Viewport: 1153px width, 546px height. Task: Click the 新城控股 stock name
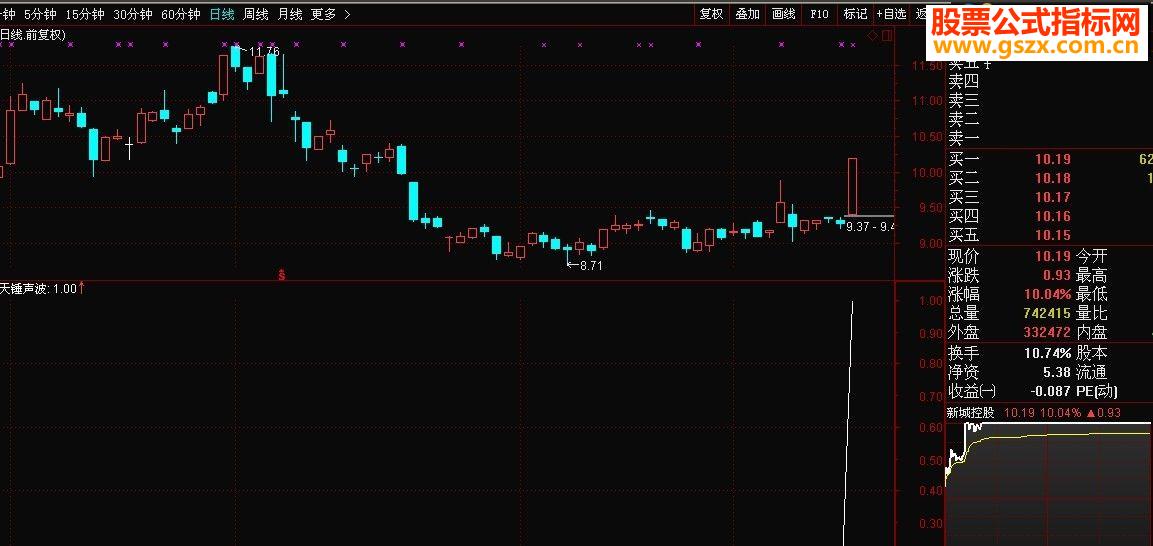click(x=971, y=413)
